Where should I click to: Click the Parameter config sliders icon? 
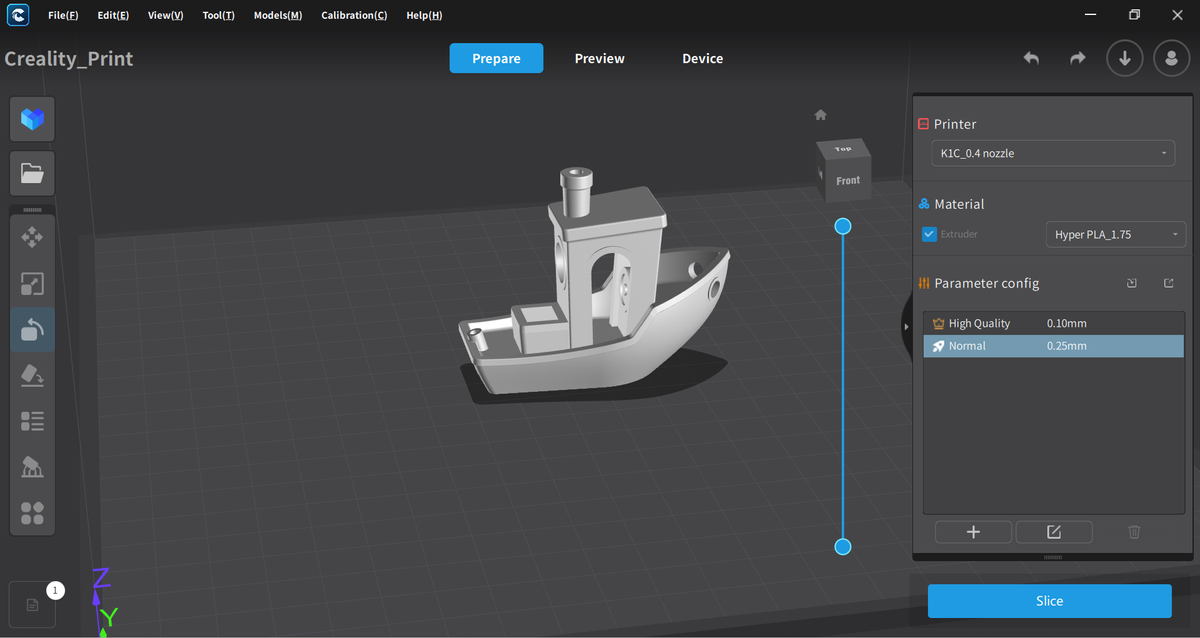[x=924, y=283]
